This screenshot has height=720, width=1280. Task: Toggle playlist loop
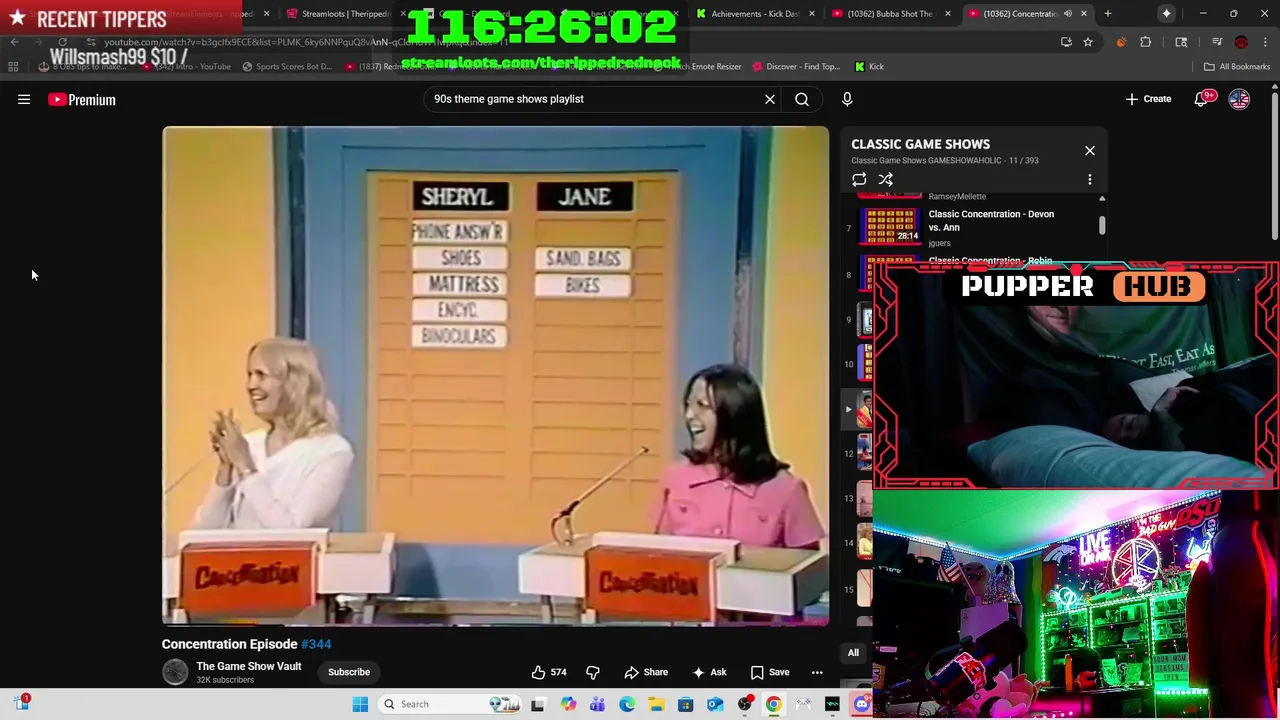tap(859, 179)
